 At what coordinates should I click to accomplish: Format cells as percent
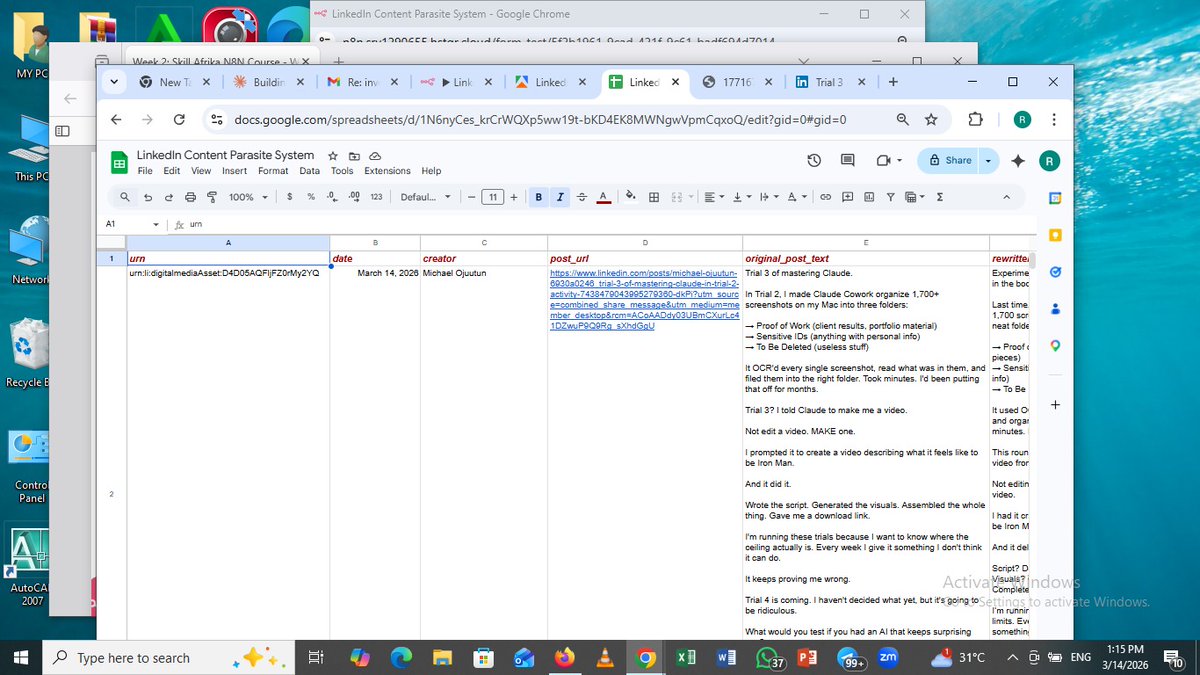point(311,197)
